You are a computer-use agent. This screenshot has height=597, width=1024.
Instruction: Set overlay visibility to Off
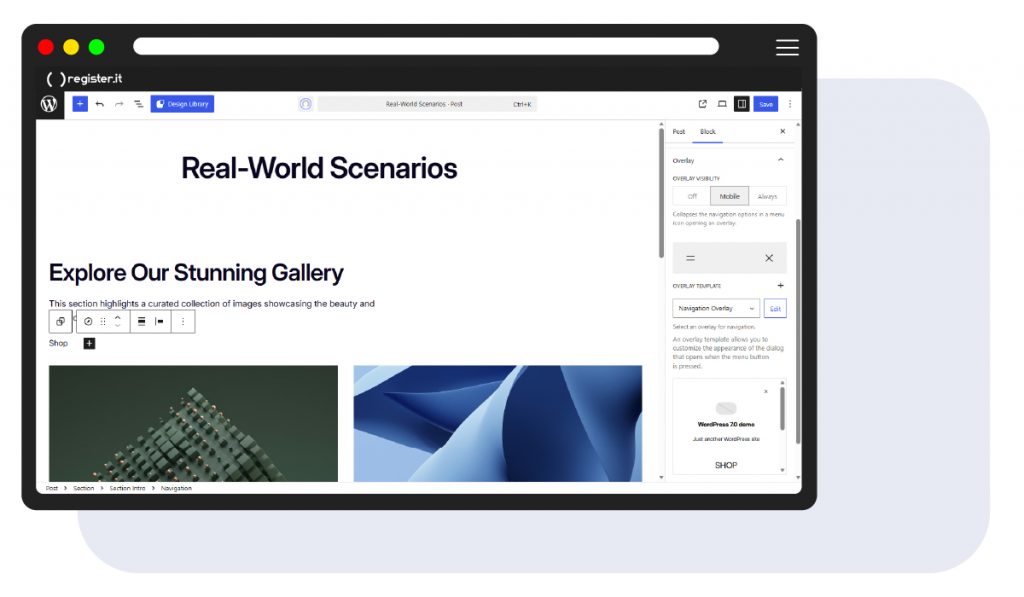pyautogui.click(x=691, y=196)
